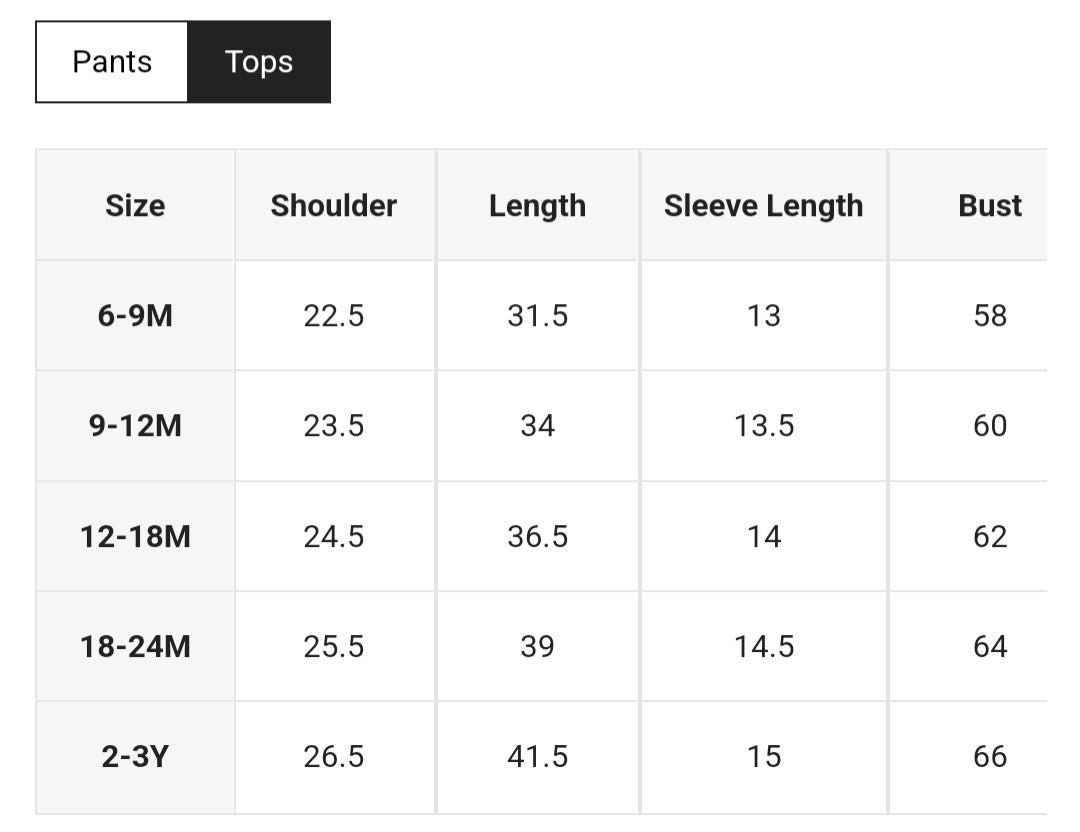This screenshot has height=832, width=1080.
Task: Select the Tops size tab
Action: [259, 62]
